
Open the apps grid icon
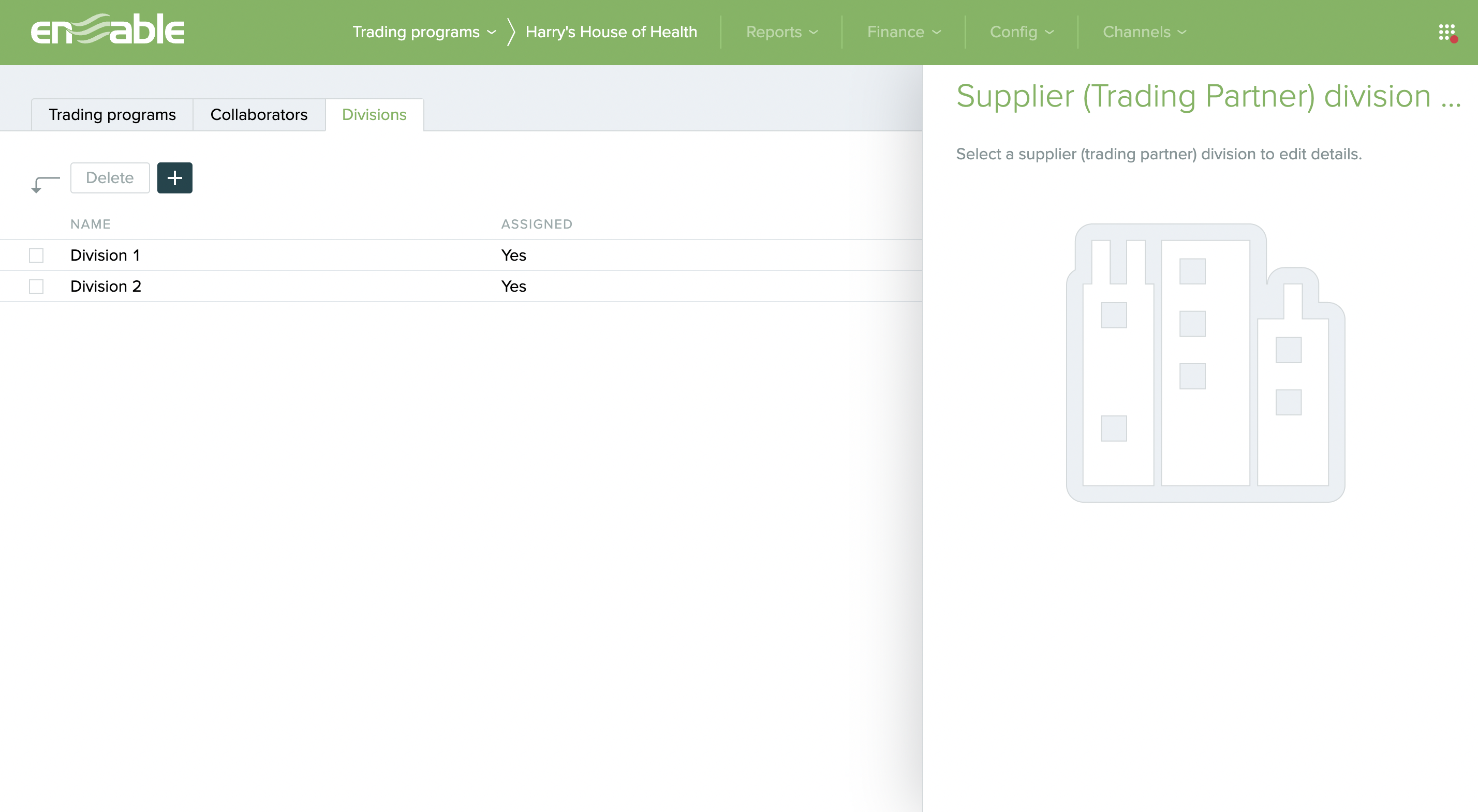pos(1446,32)
